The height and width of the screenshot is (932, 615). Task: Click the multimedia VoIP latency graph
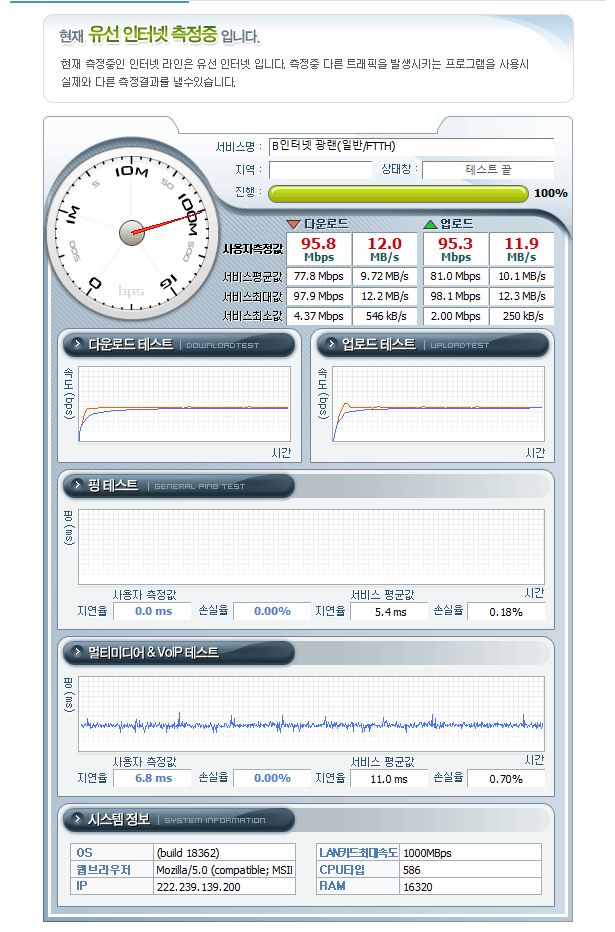[311, 715]
